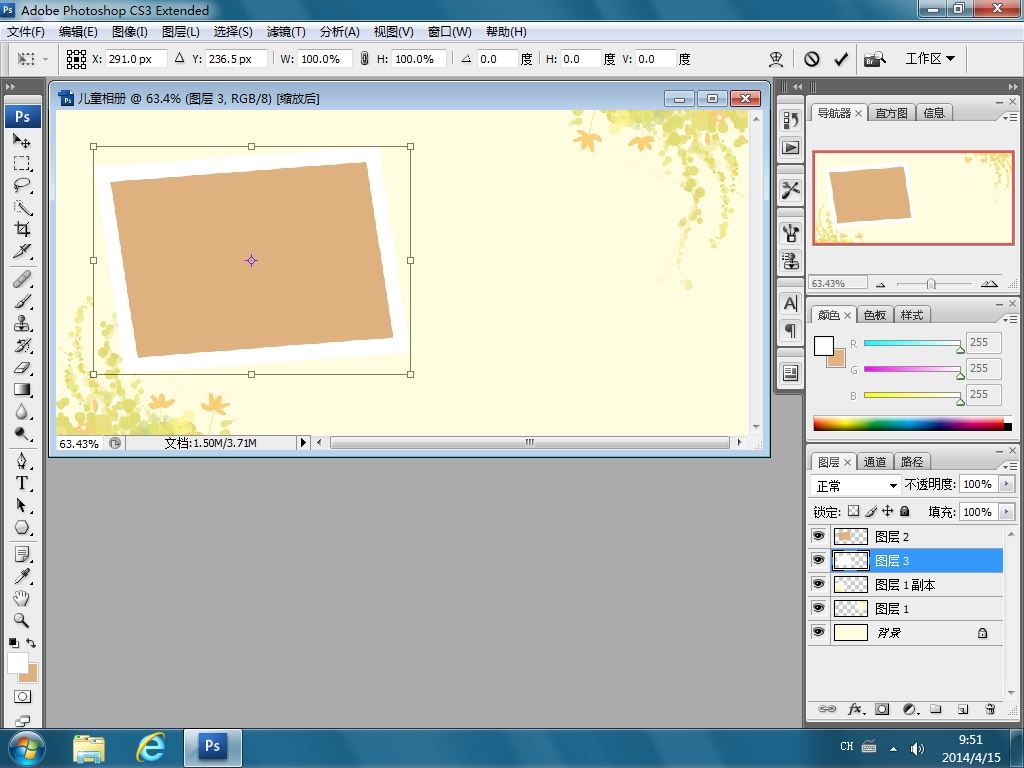Screen dimensions: 1024x768
Task: Open the 图层(L) menu
Action: [x=181, y=32]
